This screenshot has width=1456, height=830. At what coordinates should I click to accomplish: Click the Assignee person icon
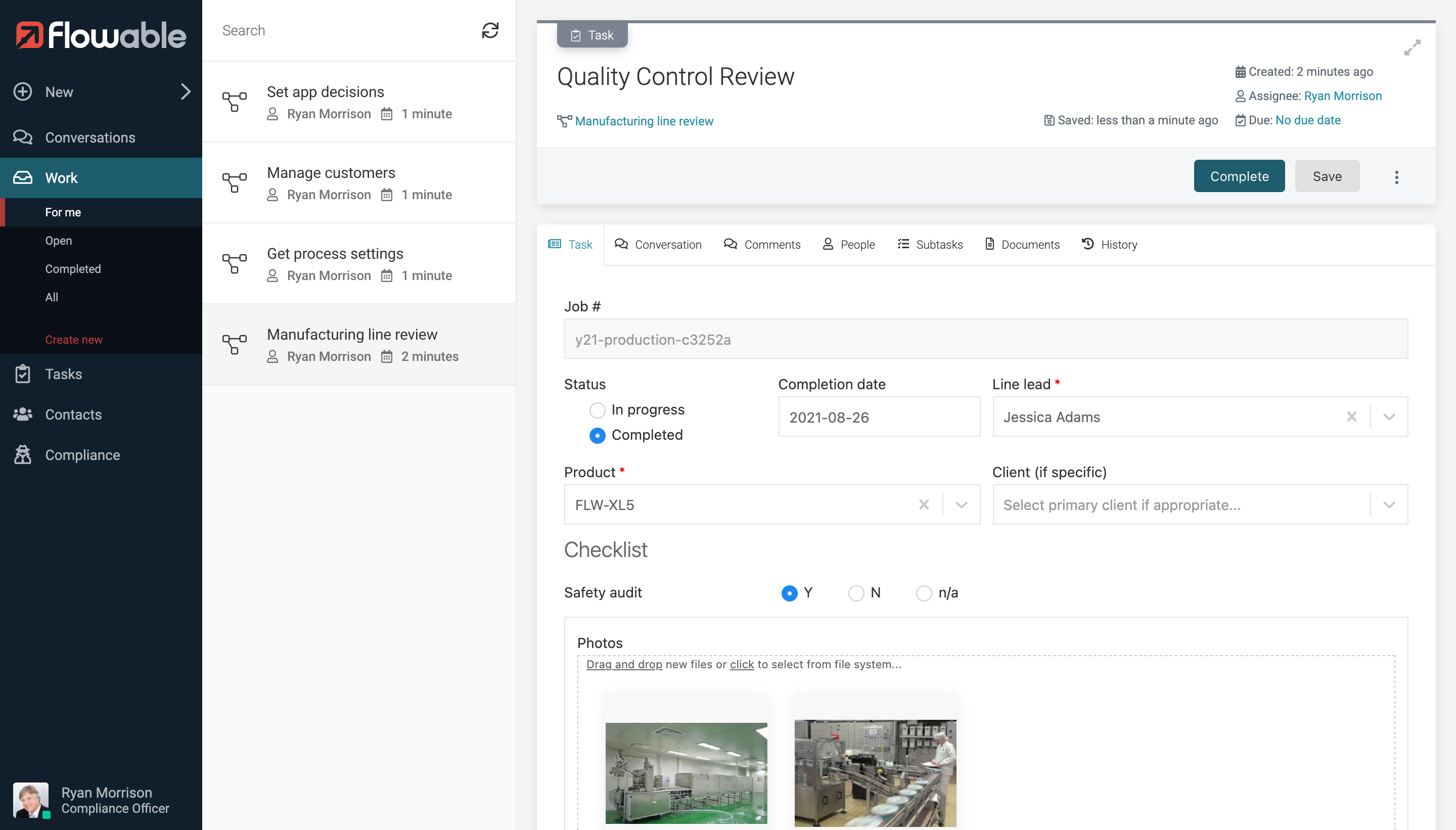point(1240,97)
